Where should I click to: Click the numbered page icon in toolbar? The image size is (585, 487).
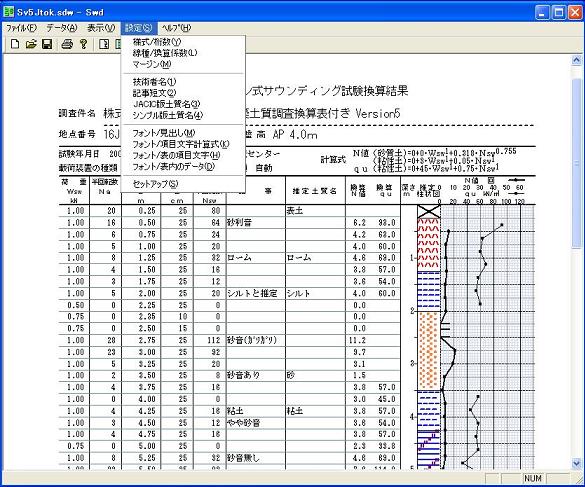104,44
